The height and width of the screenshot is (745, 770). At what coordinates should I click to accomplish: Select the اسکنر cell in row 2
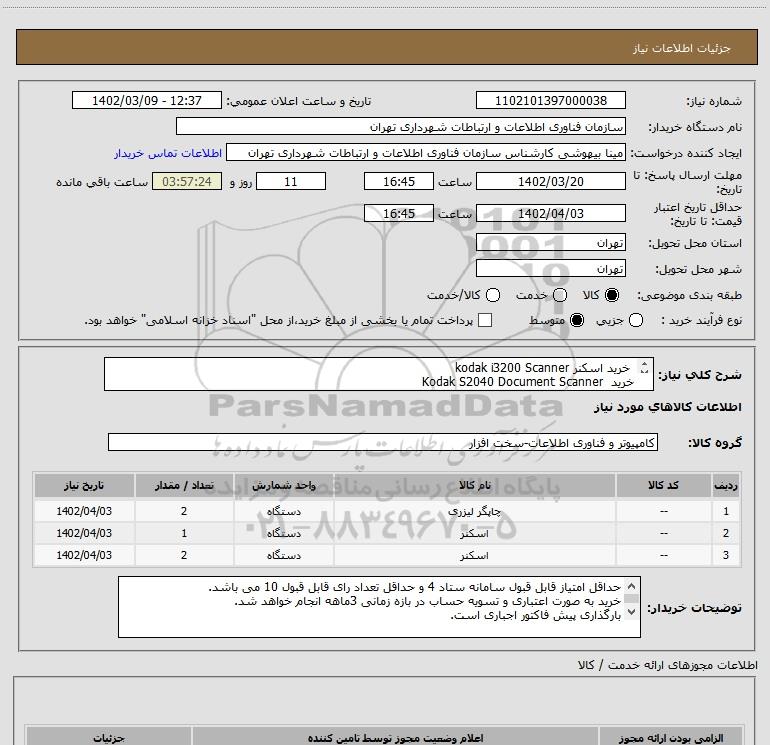pyautogui.click(x=474, y=533)
